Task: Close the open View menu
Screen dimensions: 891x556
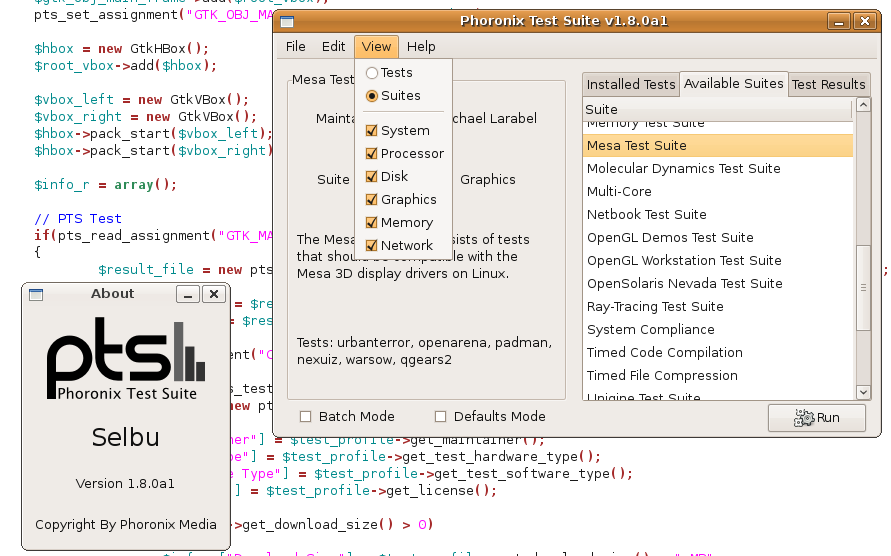Action: 376,47
